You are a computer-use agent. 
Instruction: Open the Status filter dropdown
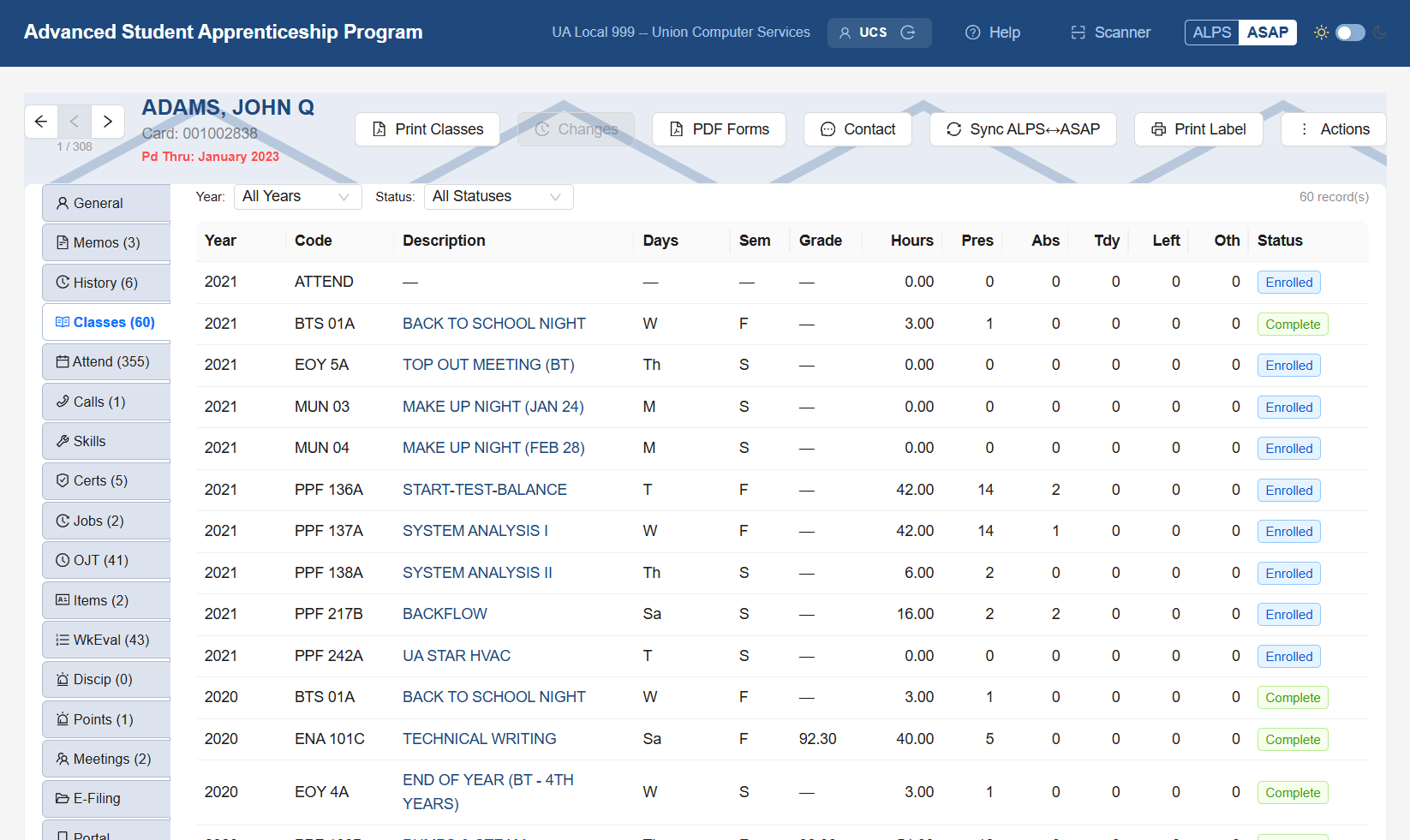click(499, 197)
